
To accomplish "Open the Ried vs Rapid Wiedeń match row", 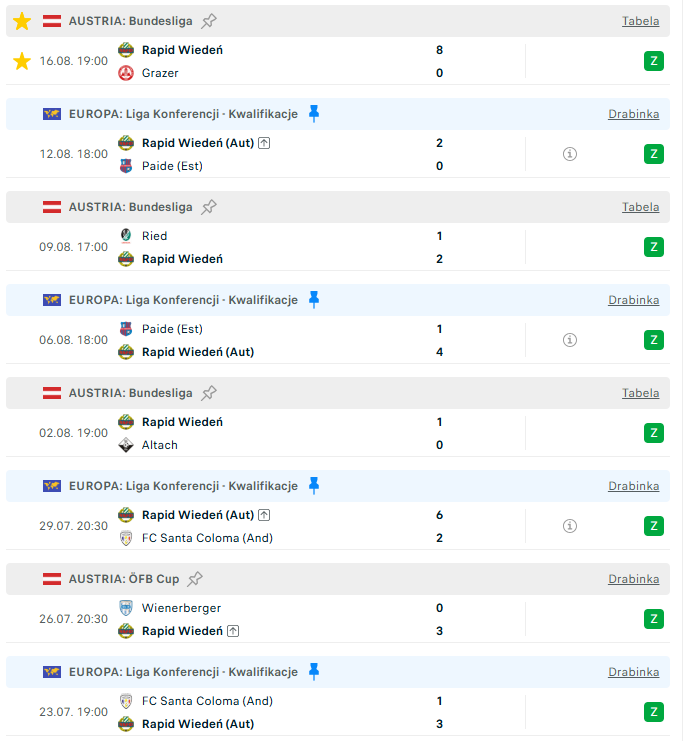I will pyautogui.click(x=338, y=247).
